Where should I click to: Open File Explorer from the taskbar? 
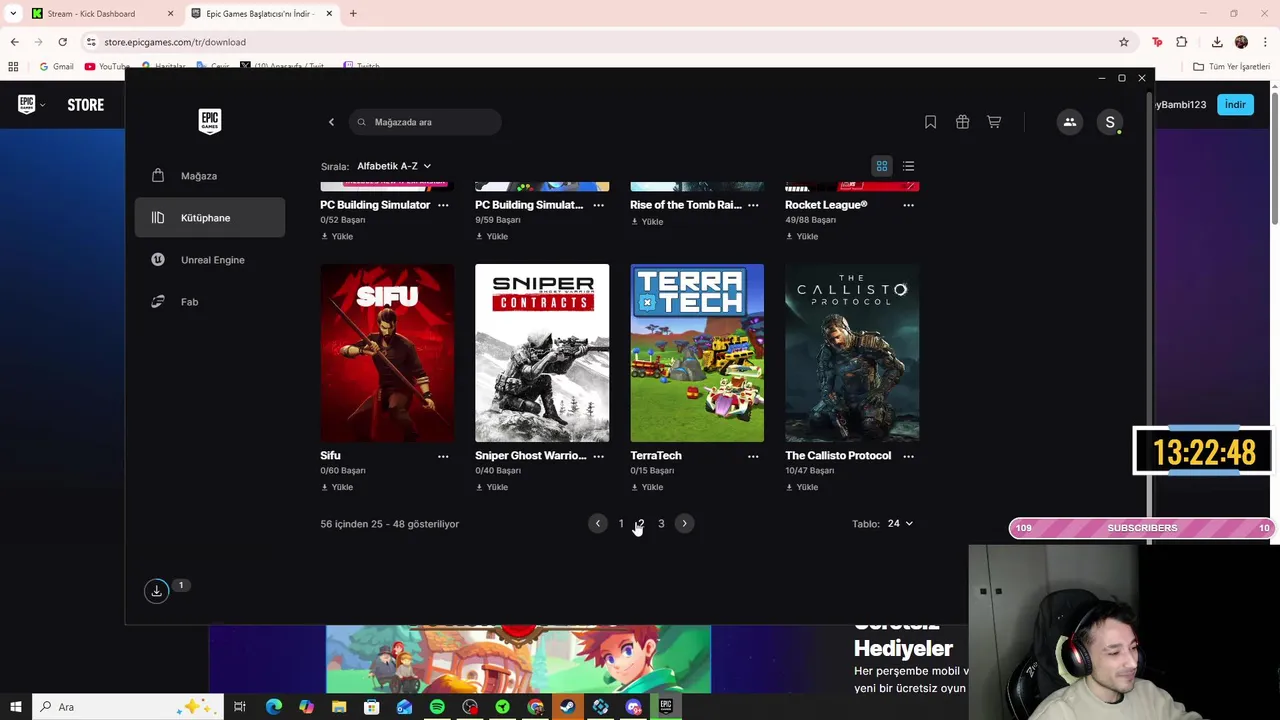point(339,707)
